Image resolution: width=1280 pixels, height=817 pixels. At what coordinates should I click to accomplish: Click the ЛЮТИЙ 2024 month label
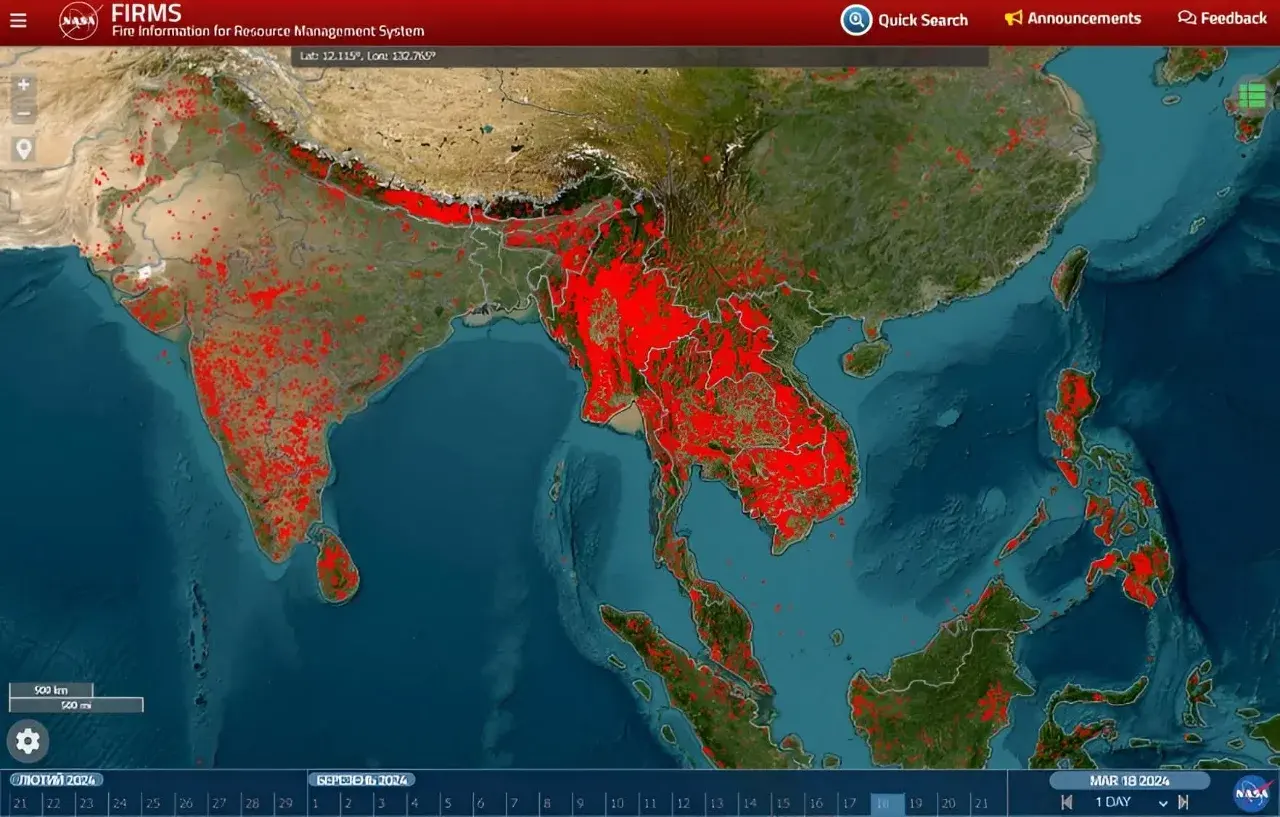click(57, 780)
